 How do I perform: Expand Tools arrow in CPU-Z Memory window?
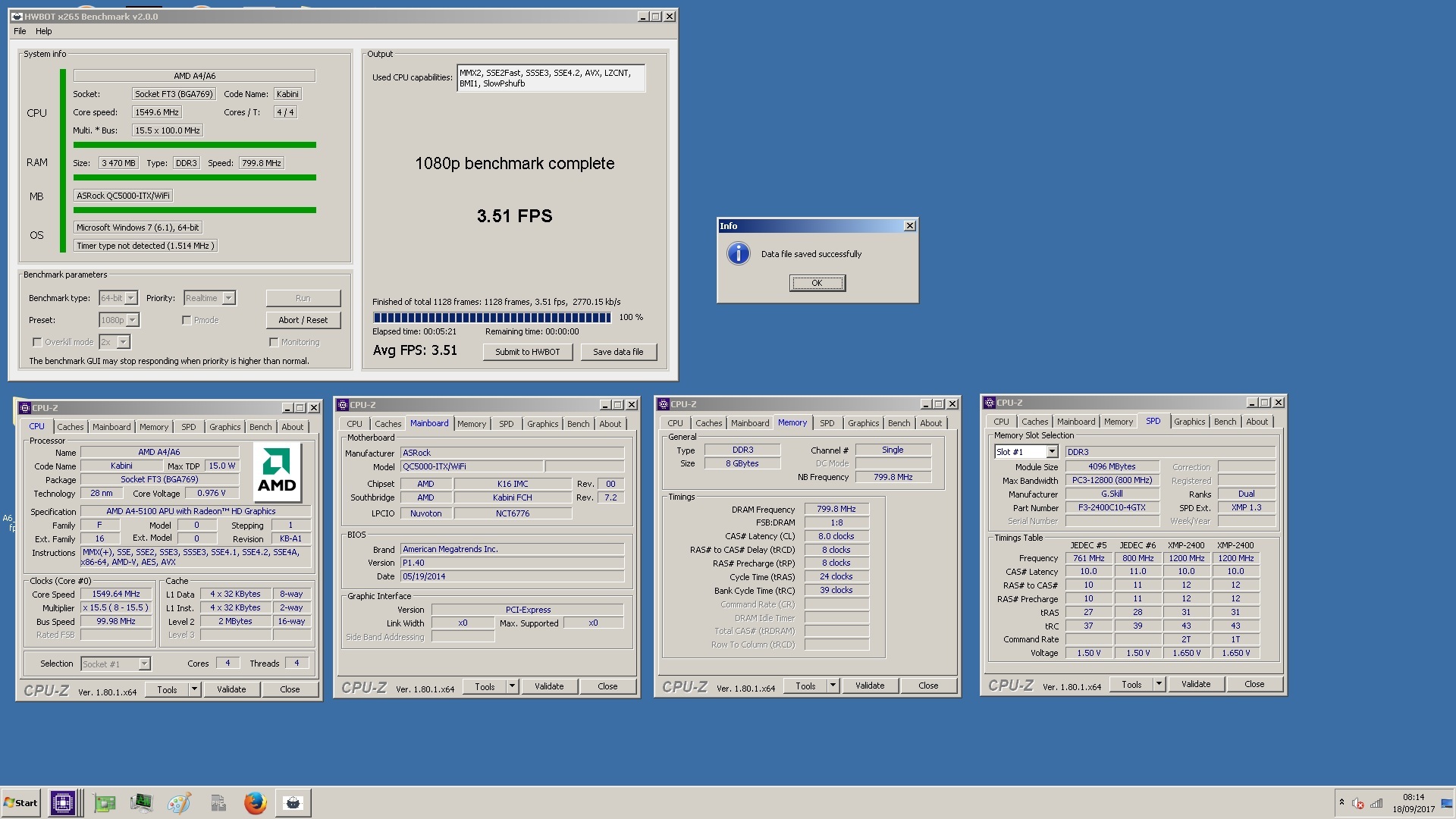pos(833,686)
